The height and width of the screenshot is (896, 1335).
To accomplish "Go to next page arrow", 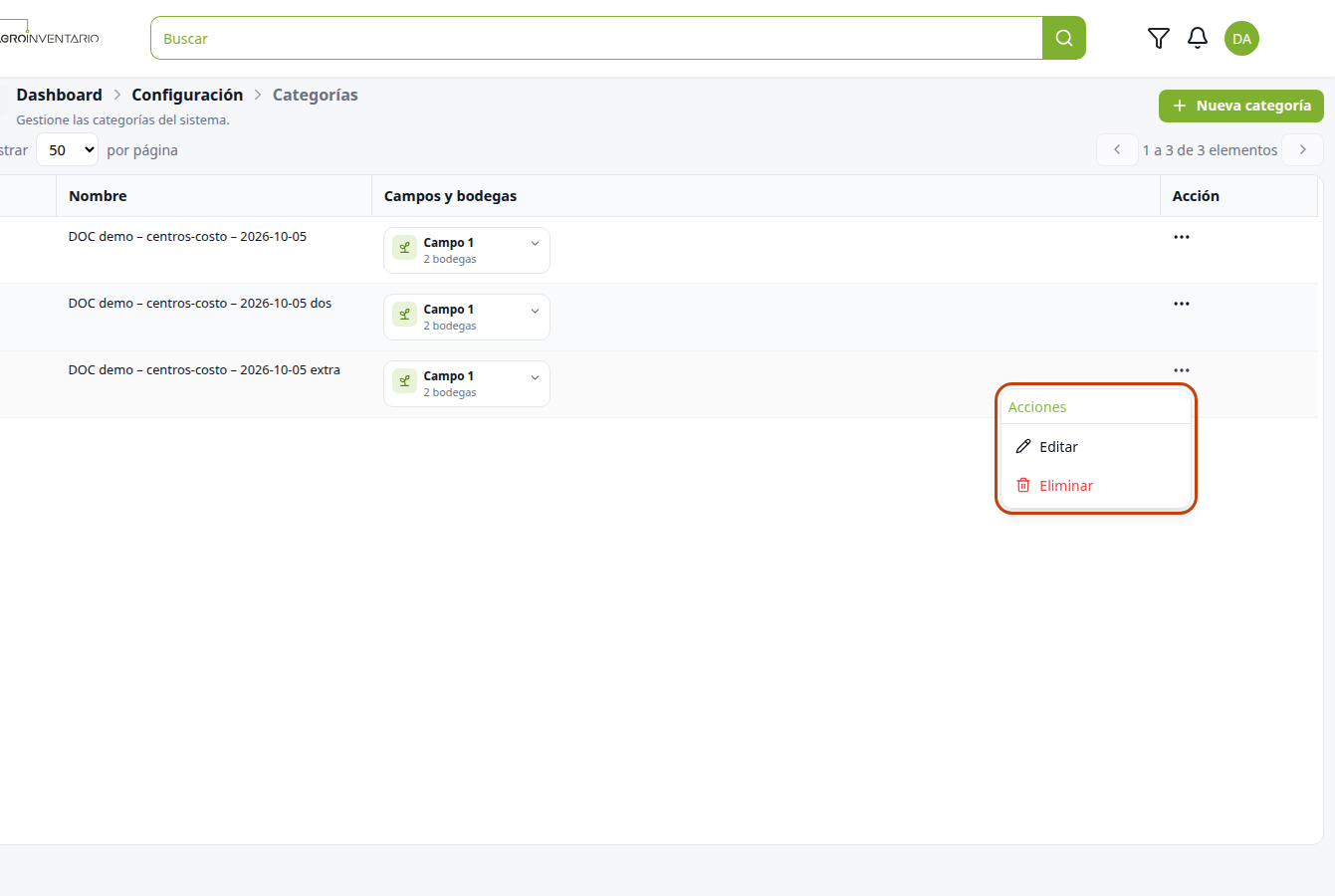I will click(1302, 149).
